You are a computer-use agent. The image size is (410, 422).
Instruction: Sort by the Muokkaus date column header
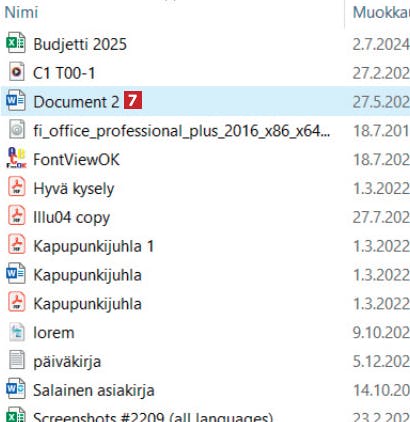tap(381, 12)
